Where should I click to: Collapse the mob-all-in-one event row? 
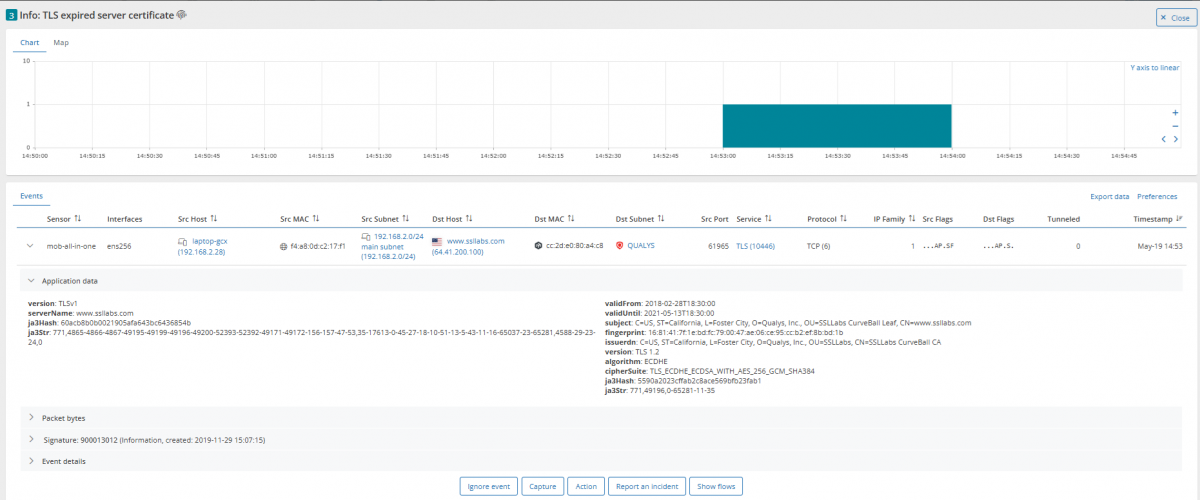click(x=31, y=245)
